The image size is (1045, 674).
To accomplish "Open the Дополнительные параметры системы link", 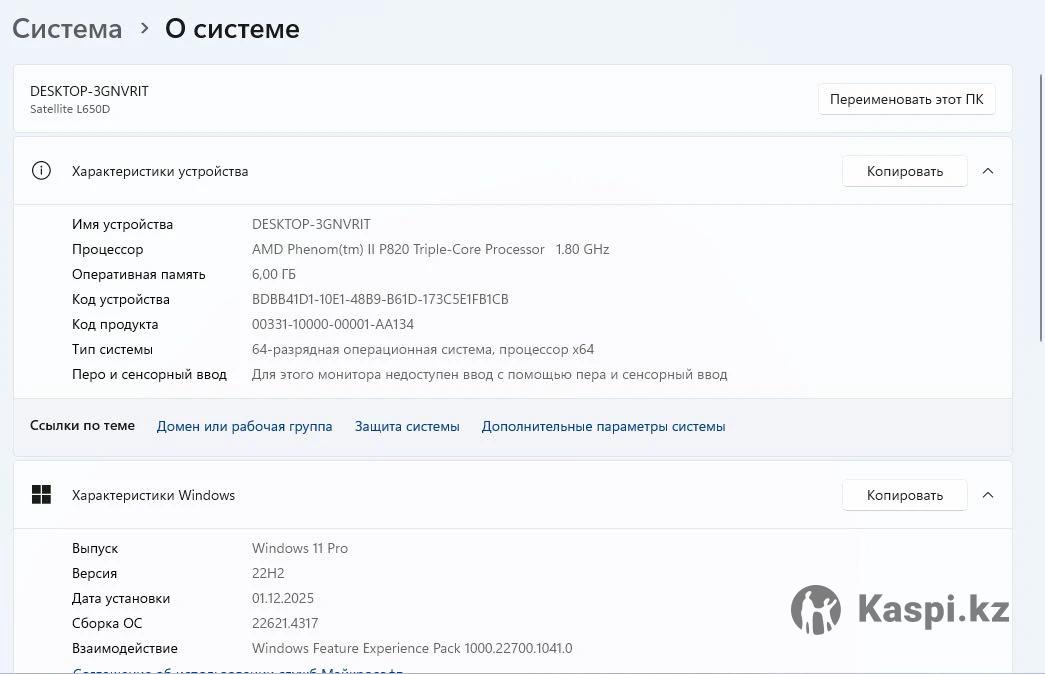I will (x=603, y=426).
